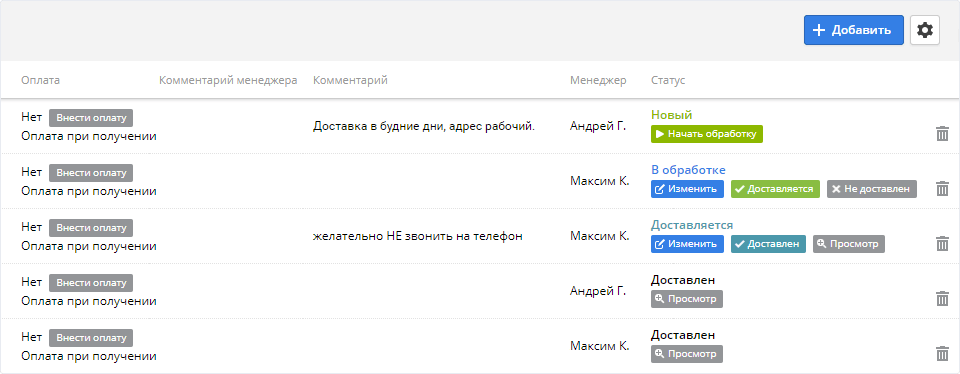Viewport: 960px width, 374px height.
Task: Click the Менеджер column header
Action: [598, 80]
